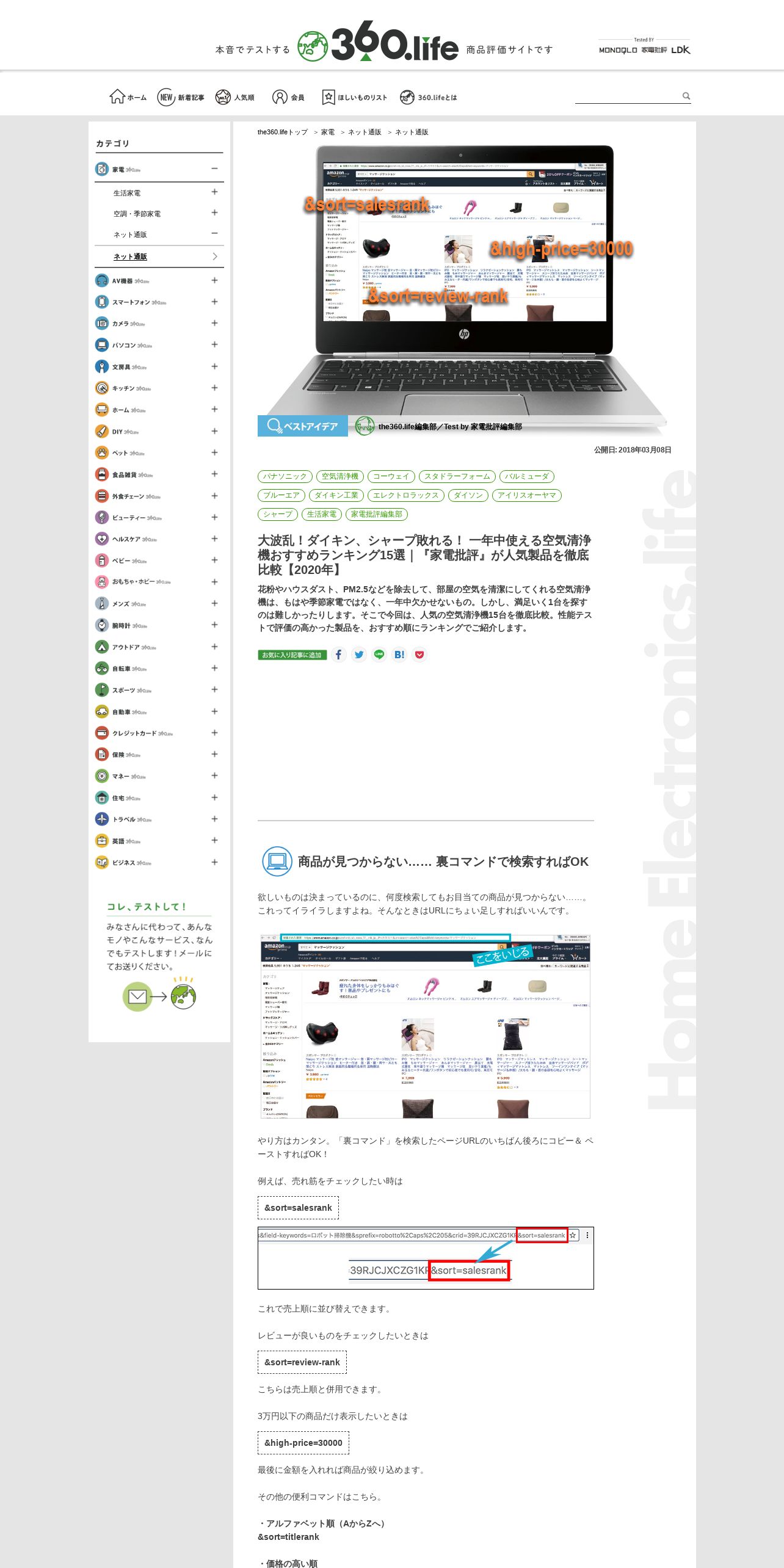The height and width of the screenshot is (1568, 784).
Task: Share article on Facebook
Action: (x=339, y=655)
